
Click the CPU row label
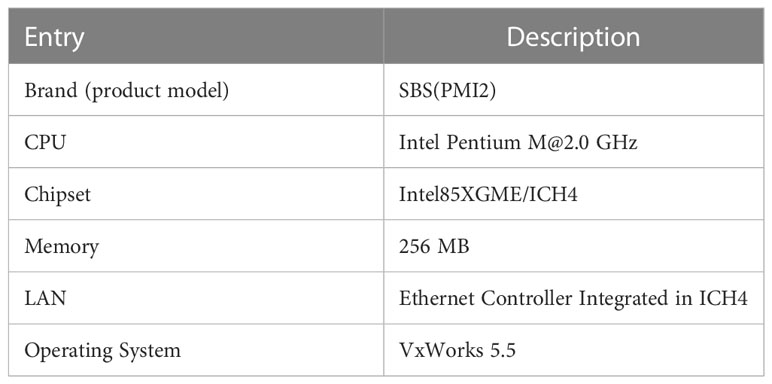coord(45,143)
